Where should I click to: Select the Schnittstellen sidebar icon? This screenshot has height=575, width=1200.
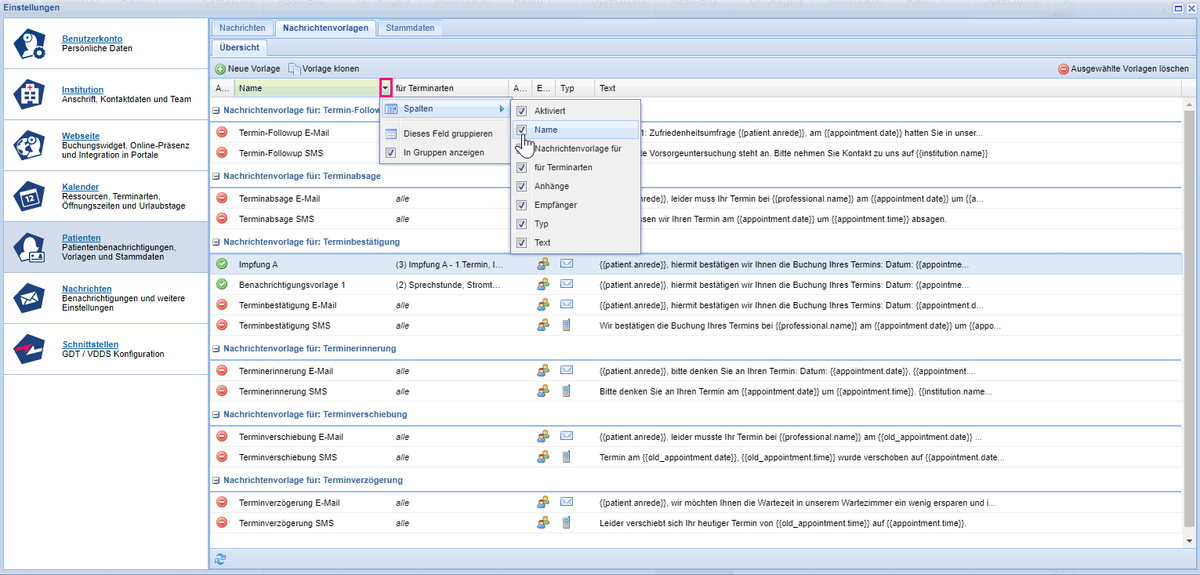(30, 348)
